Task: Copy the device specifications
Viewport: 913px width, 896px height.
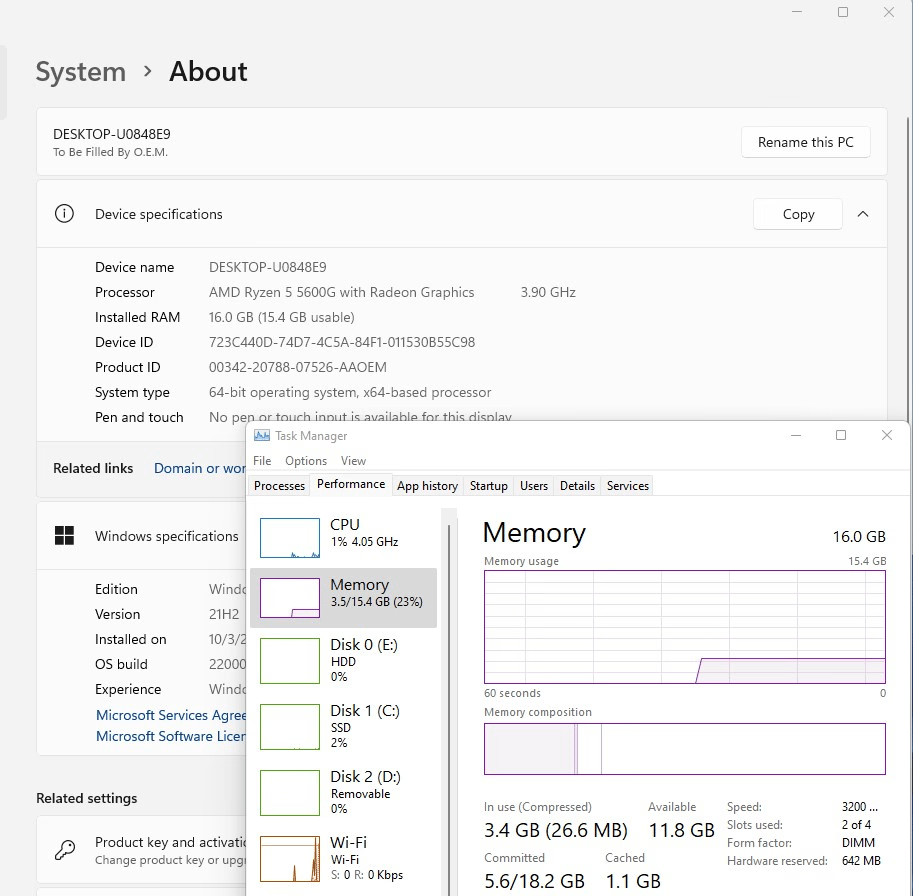Action: click(x=798, y=214)
